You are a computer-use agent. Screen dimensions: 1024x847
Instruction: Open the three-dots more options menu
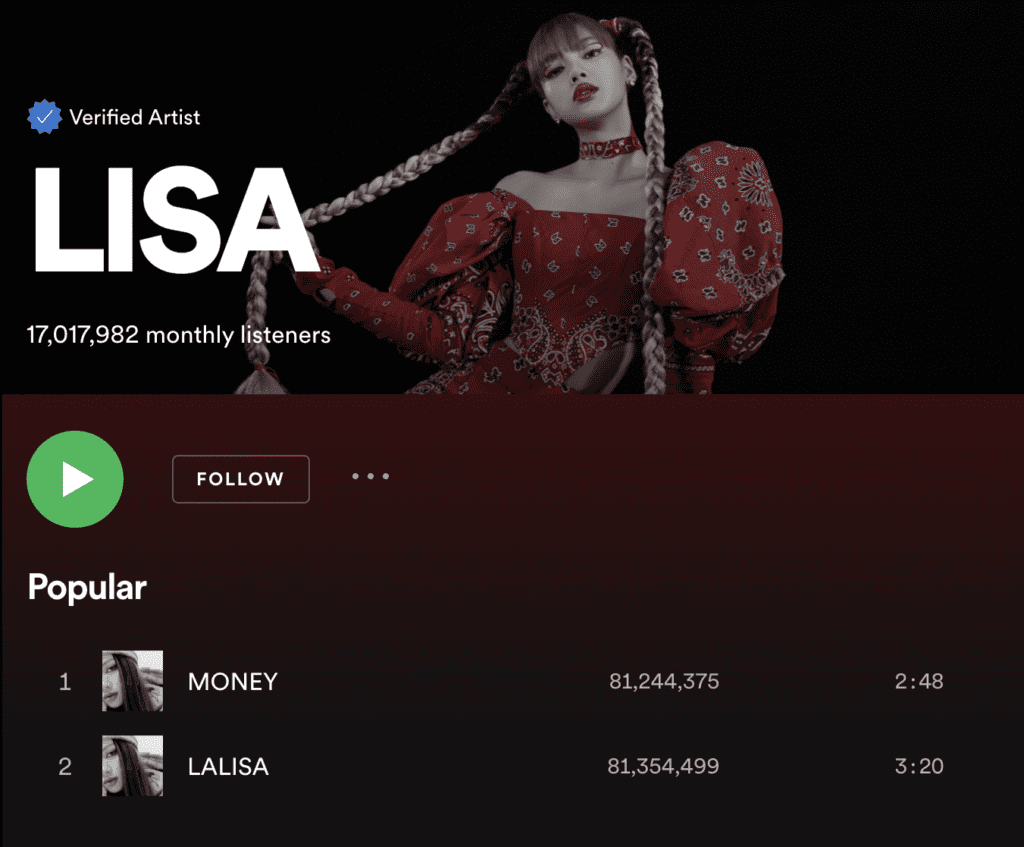tap(370, 476)
